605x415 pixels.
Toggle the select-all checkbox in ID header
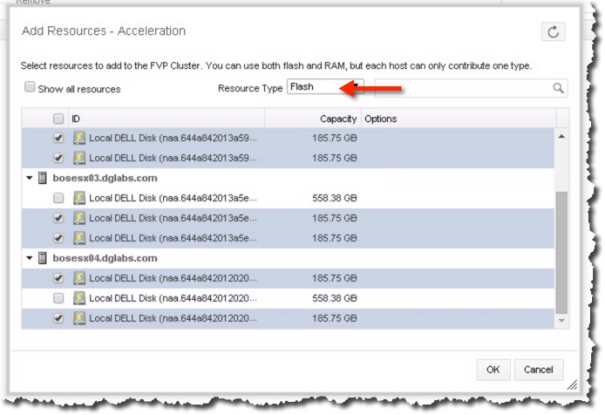[x=58, y=118]
